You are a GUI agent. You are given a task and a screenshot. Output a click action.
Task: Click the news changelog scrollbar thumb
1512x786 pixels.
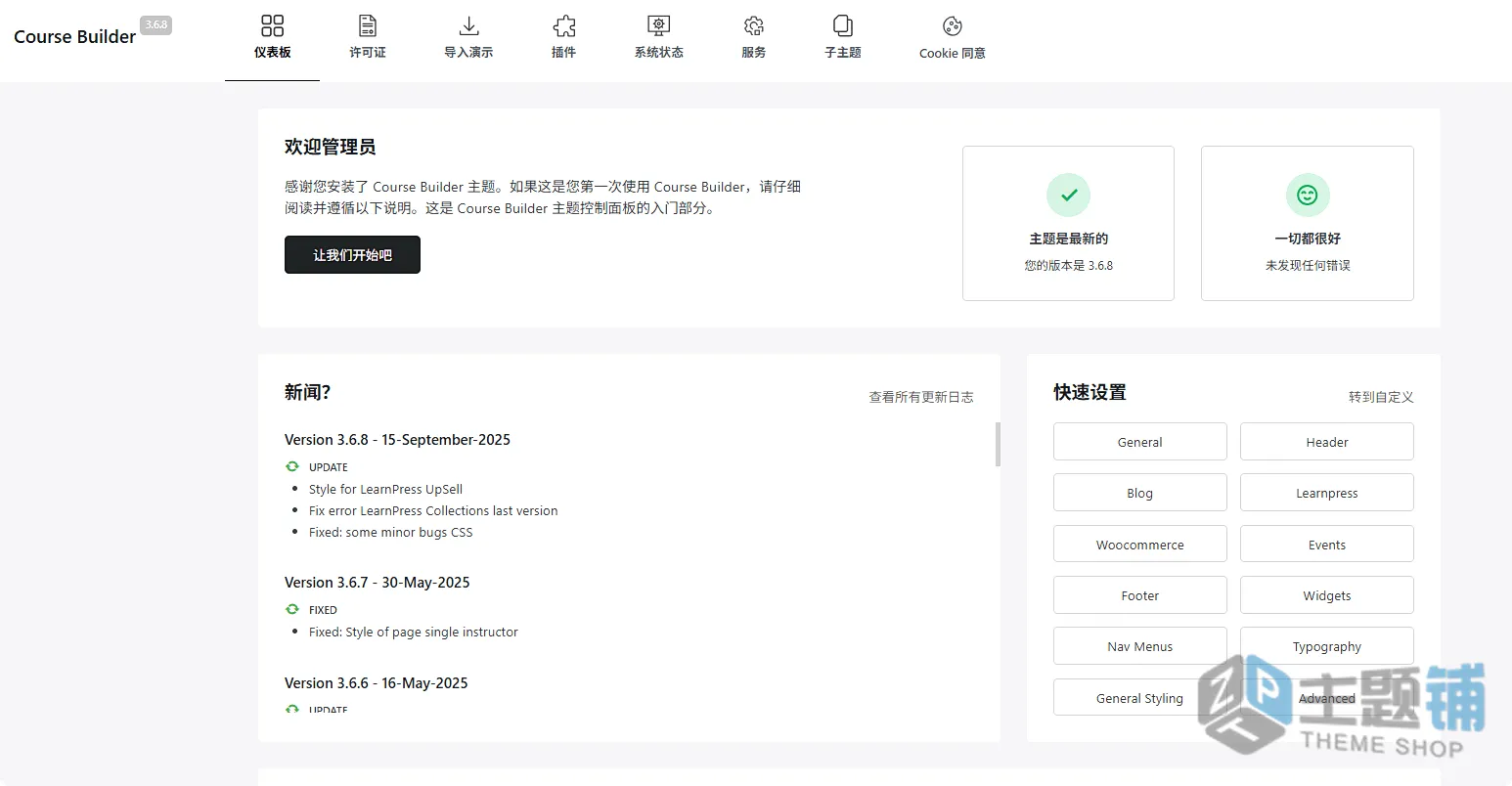998,444
